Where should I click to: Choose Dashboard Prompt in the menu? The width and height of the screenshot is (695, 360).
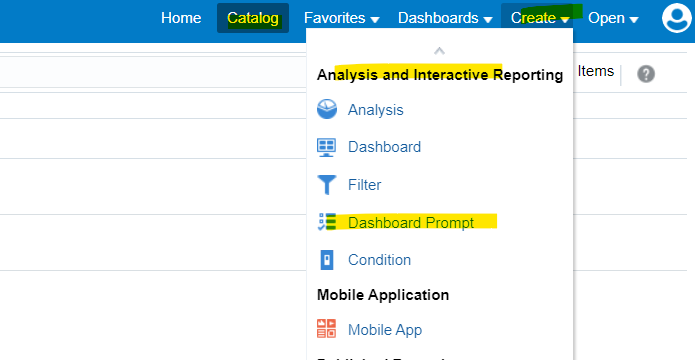click(x=411, y=223)
